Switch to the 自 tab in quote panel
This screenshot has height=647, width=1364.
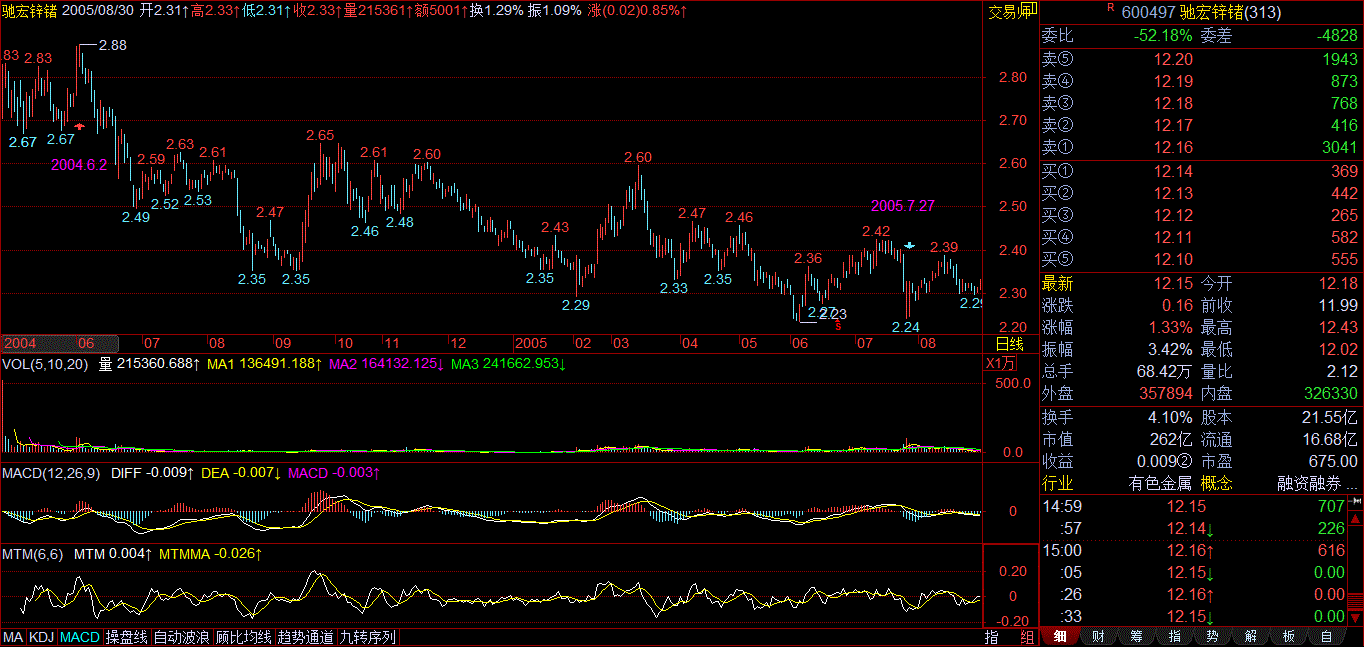1326,636
